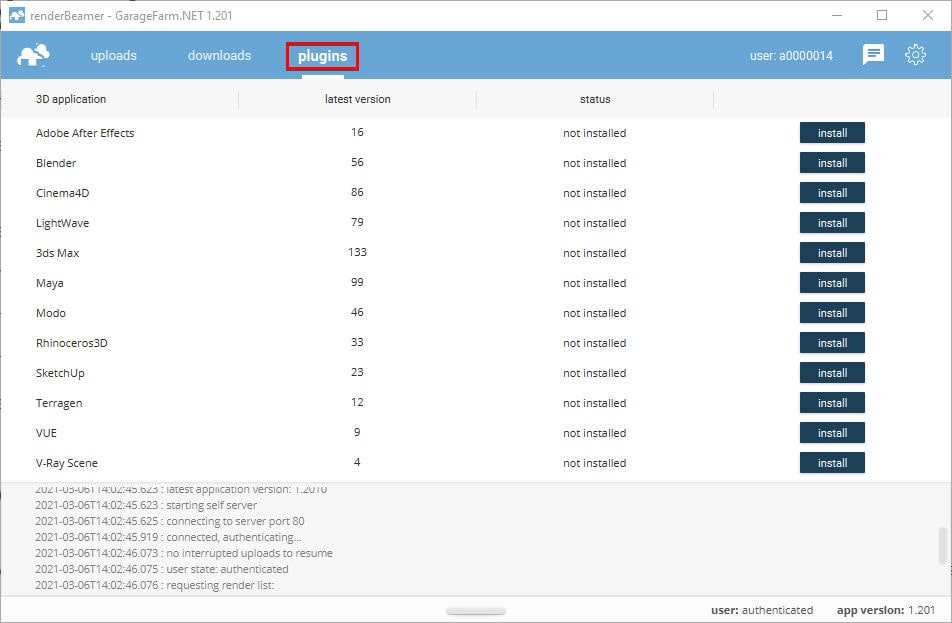Switch to the uploads tab
The height and width of the screenshot is (623, 952).
tap(114, 55)
